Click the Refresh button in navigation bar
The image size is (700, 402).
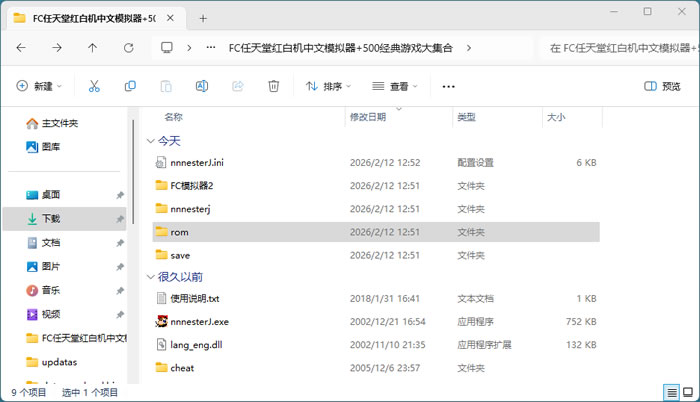tap(128, 47)
